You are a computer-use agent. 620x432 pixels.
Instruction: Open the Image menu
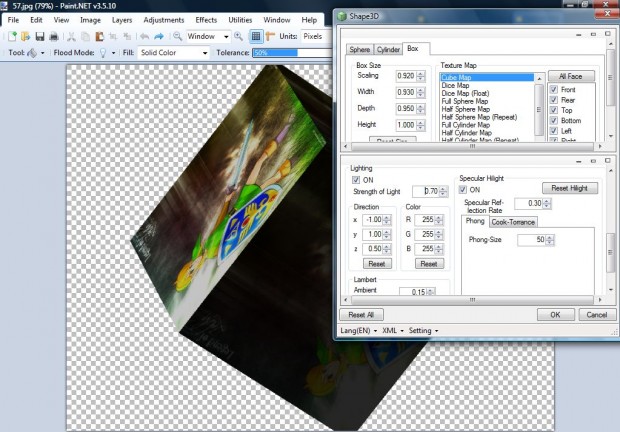pyautogui.click(x=90, y=20)
